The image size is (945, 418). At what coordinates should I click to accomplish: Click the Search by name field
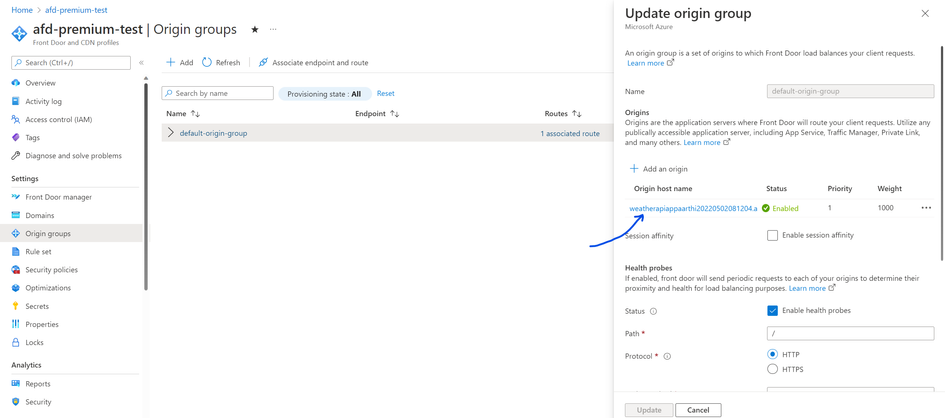[218, 93]
